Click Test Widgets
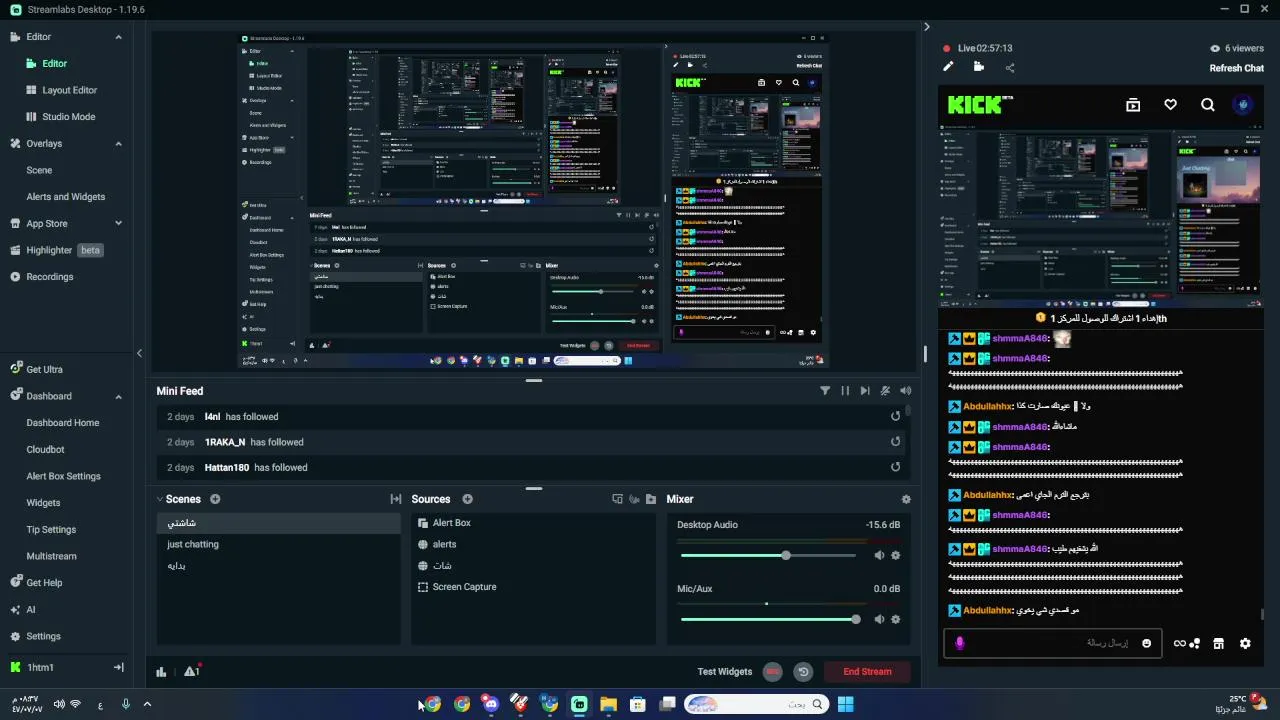The image size is (1280, 720). click(725, 672)
